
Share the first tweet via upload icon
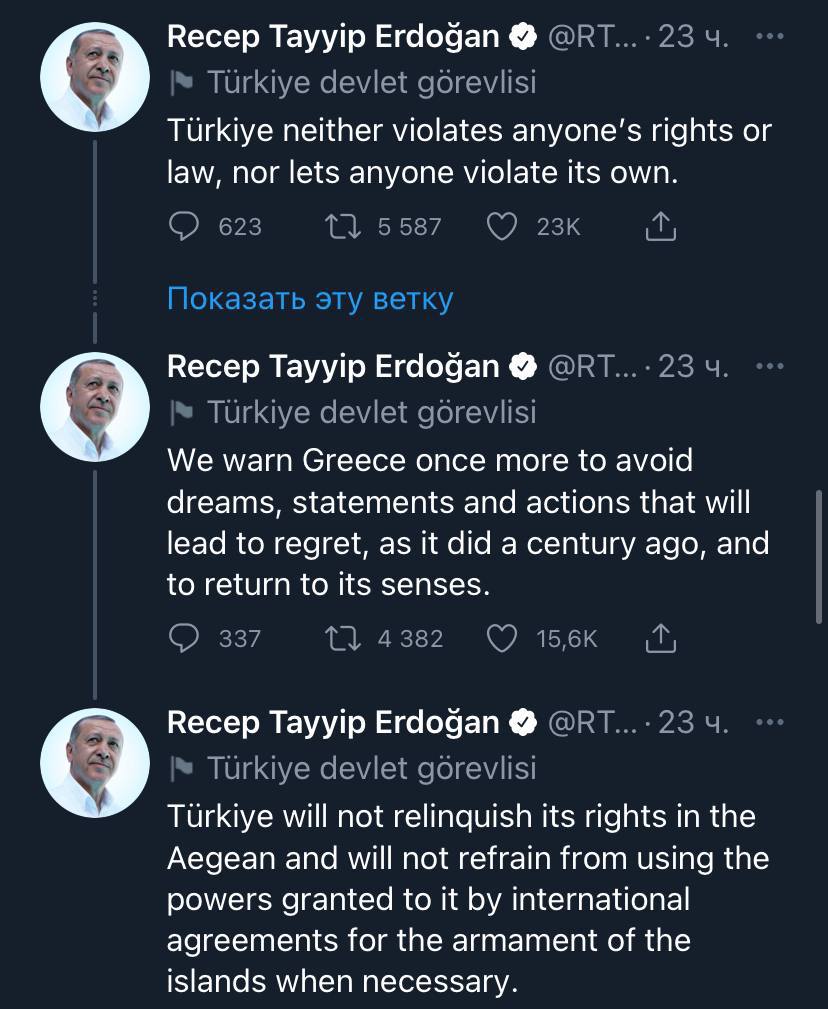pyautogui.click(x=660, y=227)
